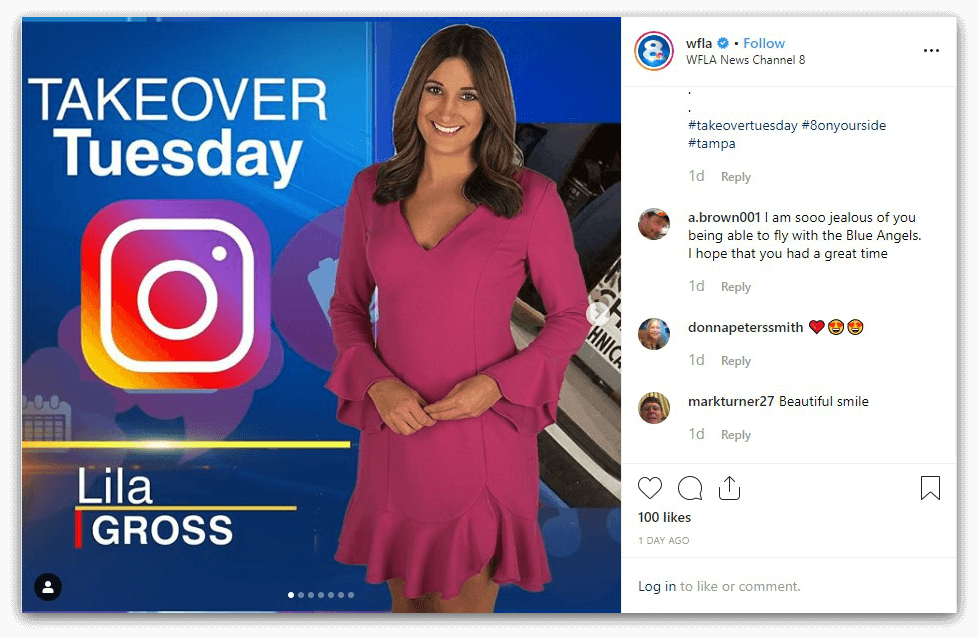Click Log in to comment
Image resolution: width=978 pixels, height=638 pixels.
coord(657,586)
